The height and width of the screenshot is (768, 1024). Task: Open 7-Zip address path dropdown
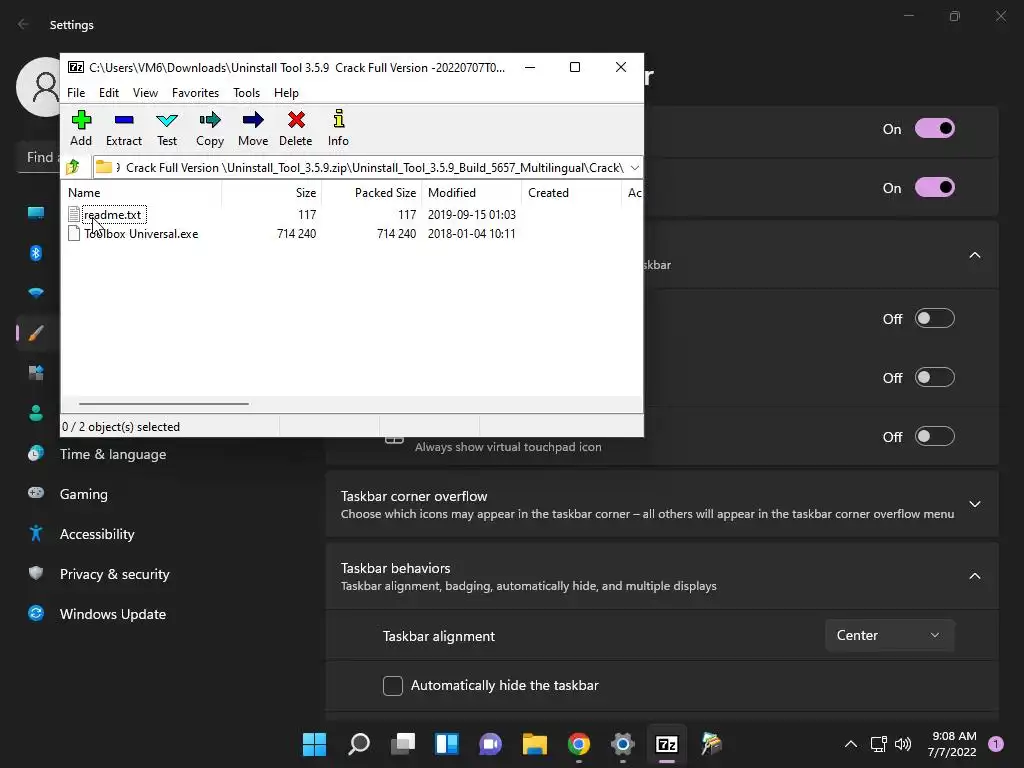coord(634,168)
